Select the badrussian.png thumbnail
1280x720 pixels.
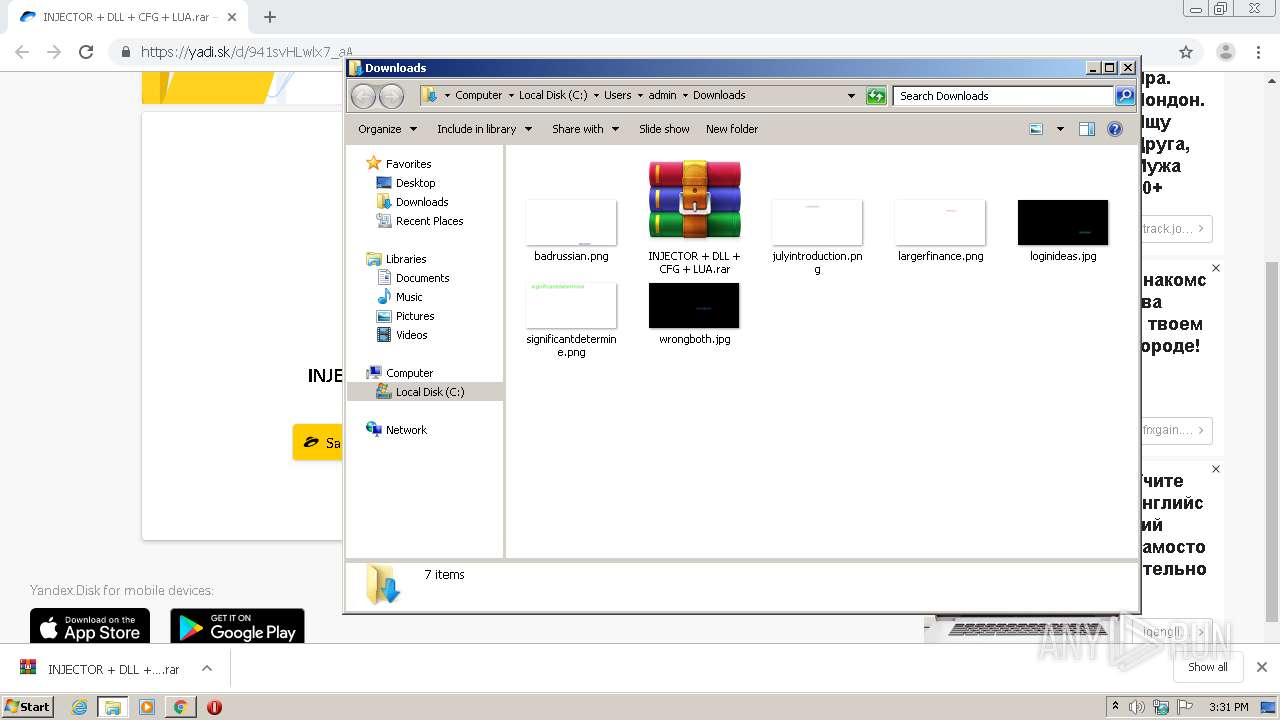(x=571, y=222)
